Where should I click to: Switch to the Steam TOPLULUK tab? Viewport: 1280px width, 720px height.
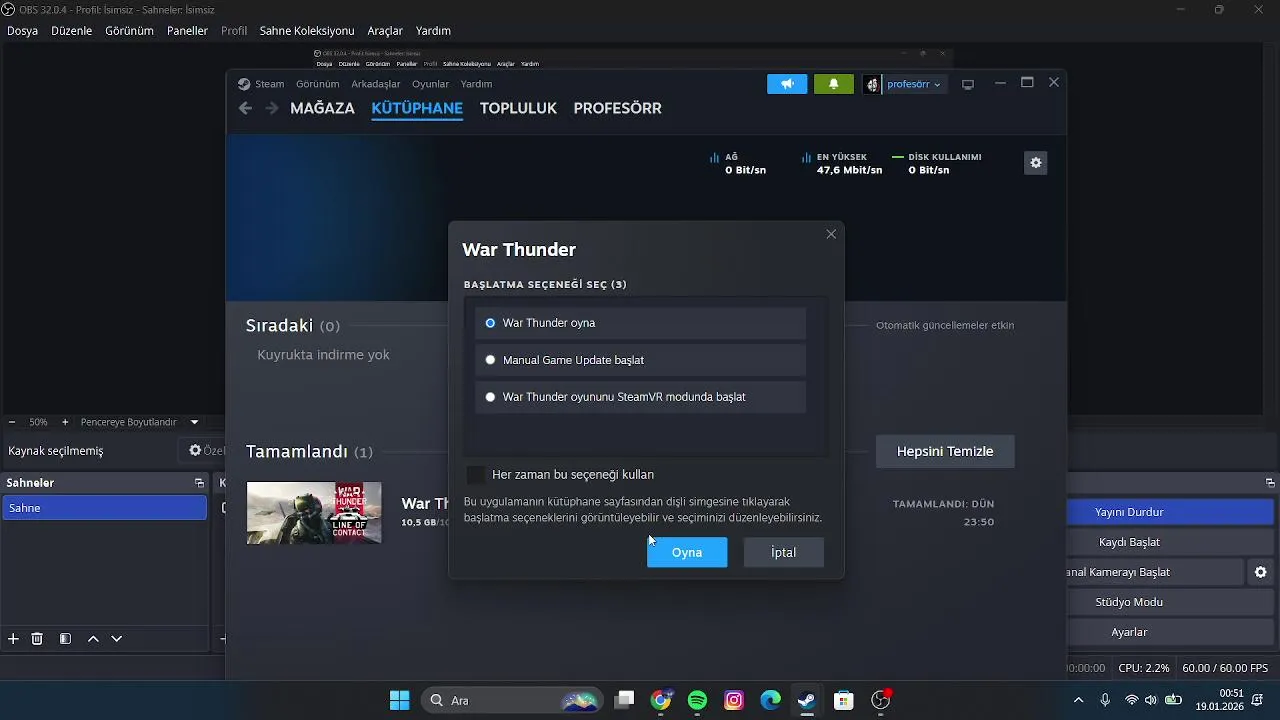pos(518,108)
